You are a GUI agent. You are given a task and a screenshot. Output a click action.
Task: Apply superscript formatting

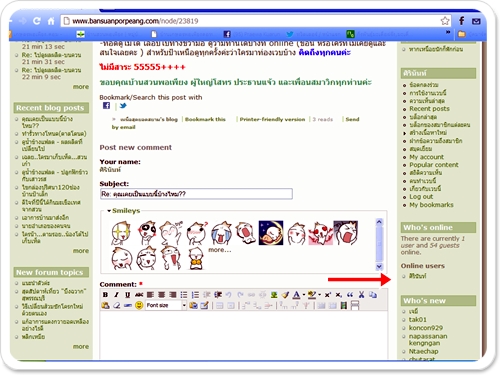(328, 295)
